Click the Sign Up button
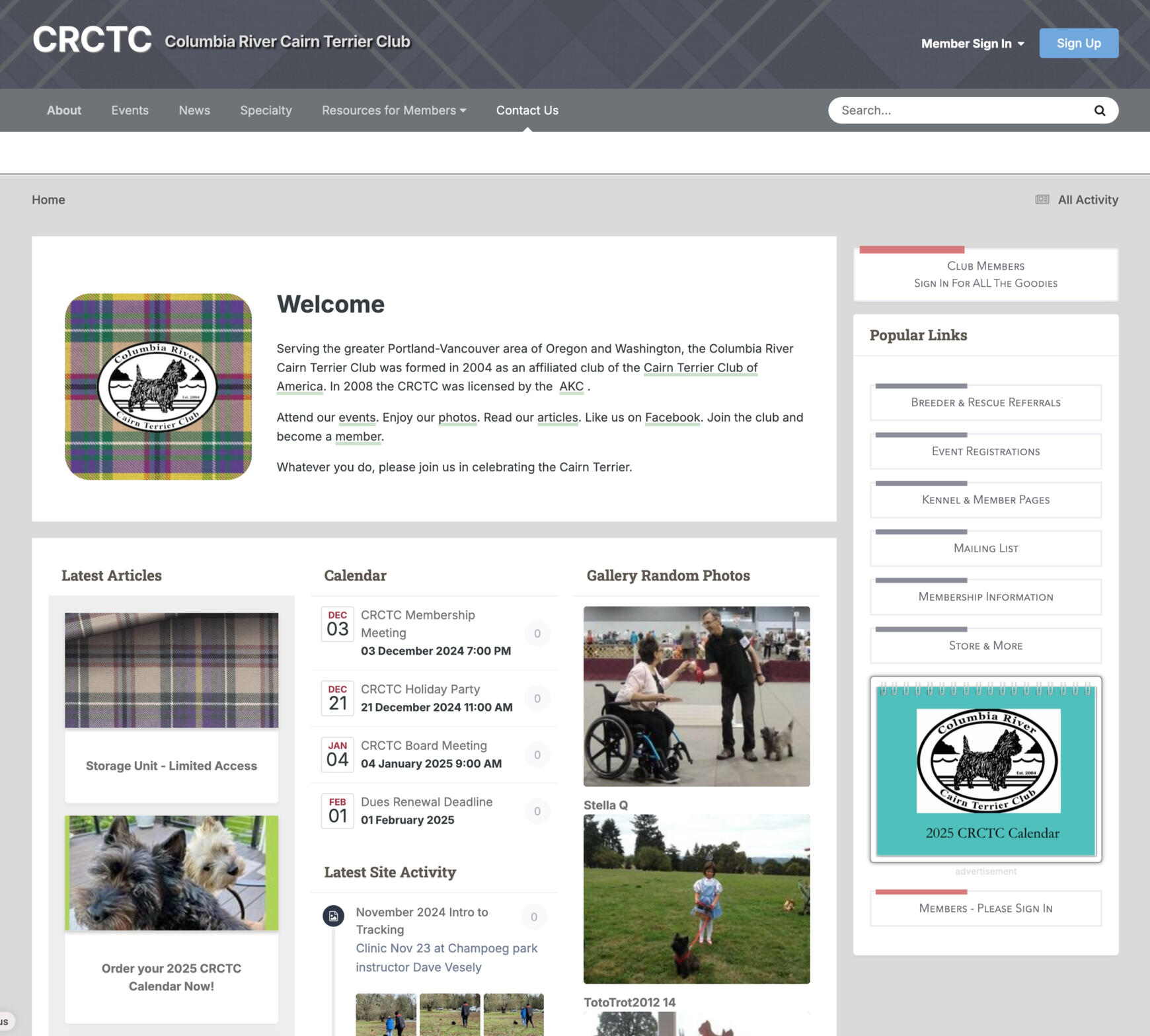This screenshot has width=1150, height=1036. [x=1079, y=43]
